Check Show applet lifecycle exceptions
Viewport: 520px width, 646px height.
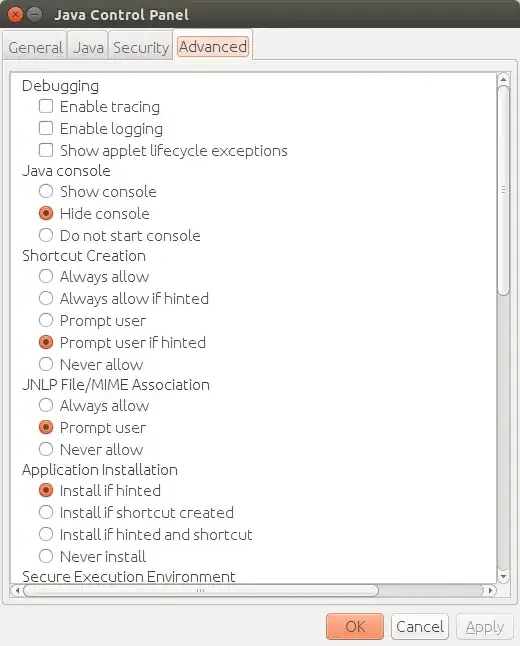coord(46,150)
